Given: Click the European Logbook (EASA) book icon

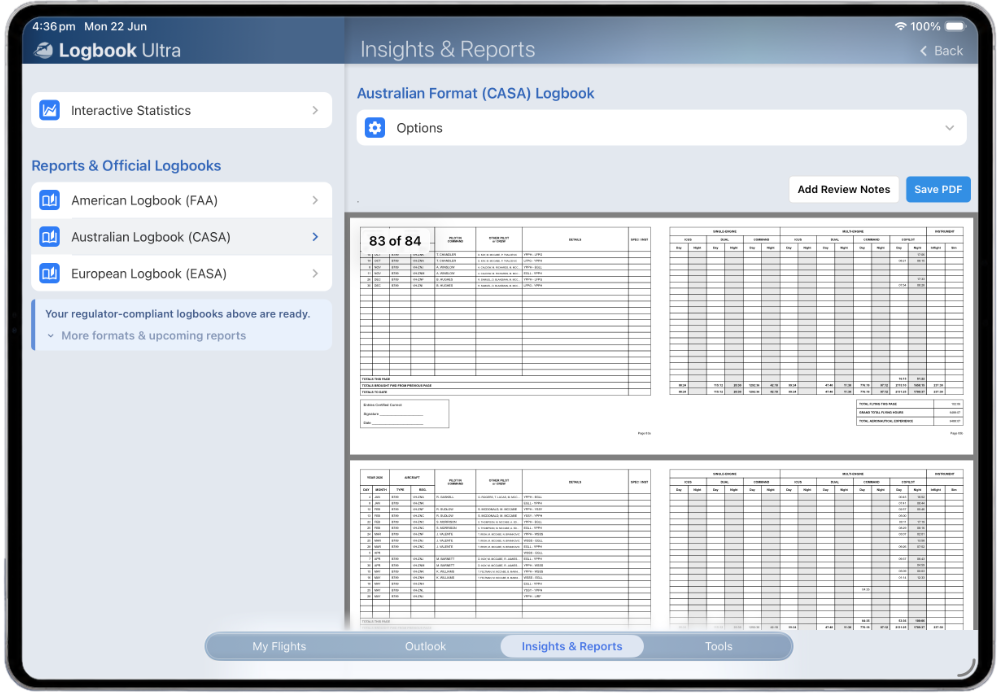Looking at the screenshot, I should (x=50, y=274).
